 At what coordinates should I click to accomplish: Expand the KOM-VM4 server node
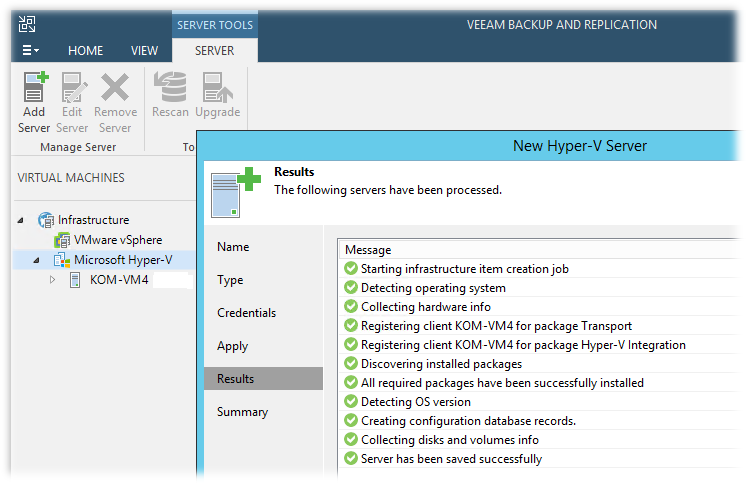pyautogui.click(x=52, y=280)
